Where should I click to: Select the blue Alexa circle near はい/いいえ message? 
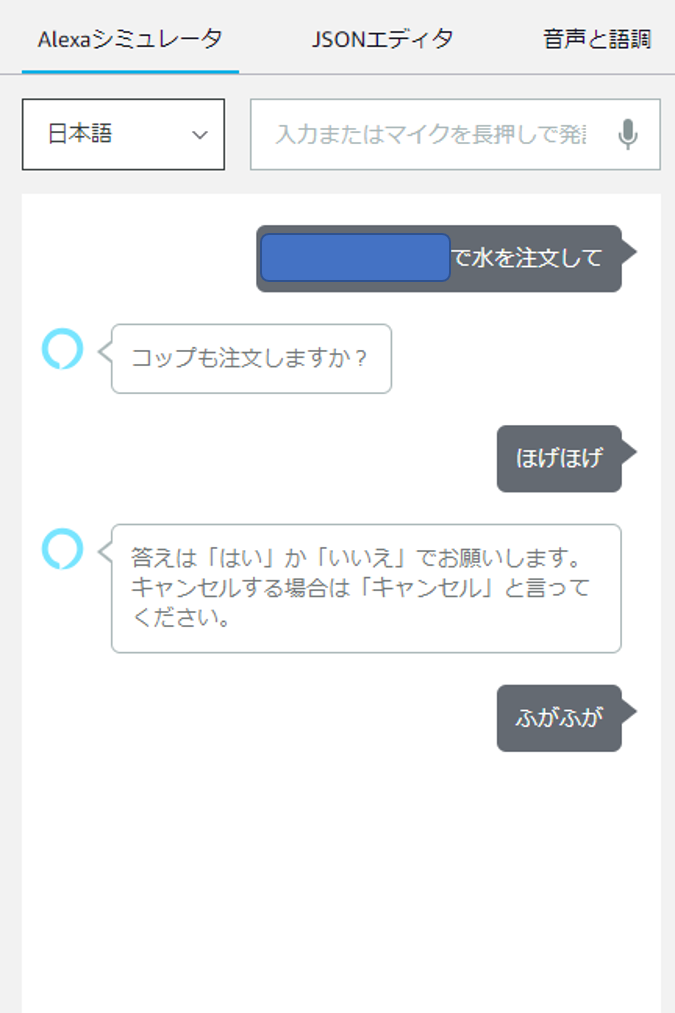pos(65,551)
